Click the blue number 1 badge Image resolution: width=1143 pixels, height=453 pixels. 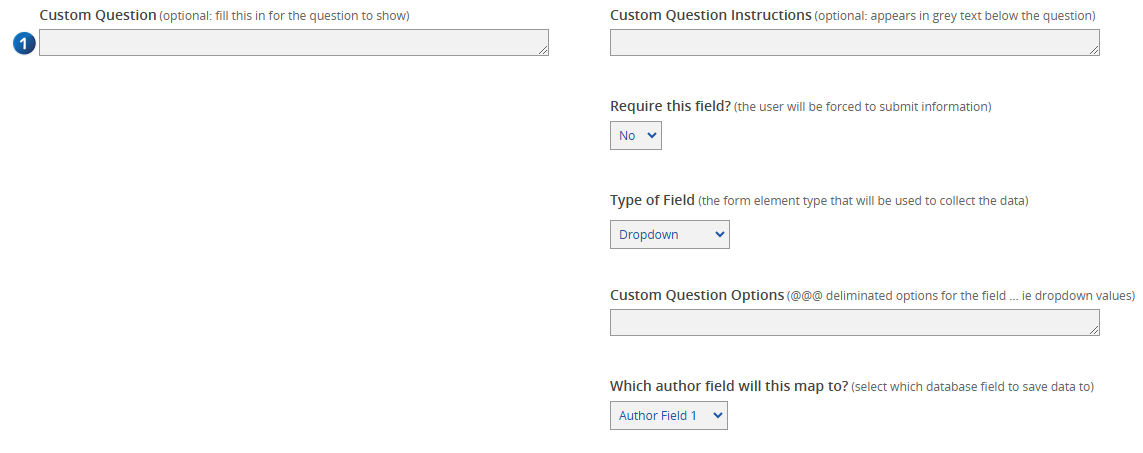(25, 44)
